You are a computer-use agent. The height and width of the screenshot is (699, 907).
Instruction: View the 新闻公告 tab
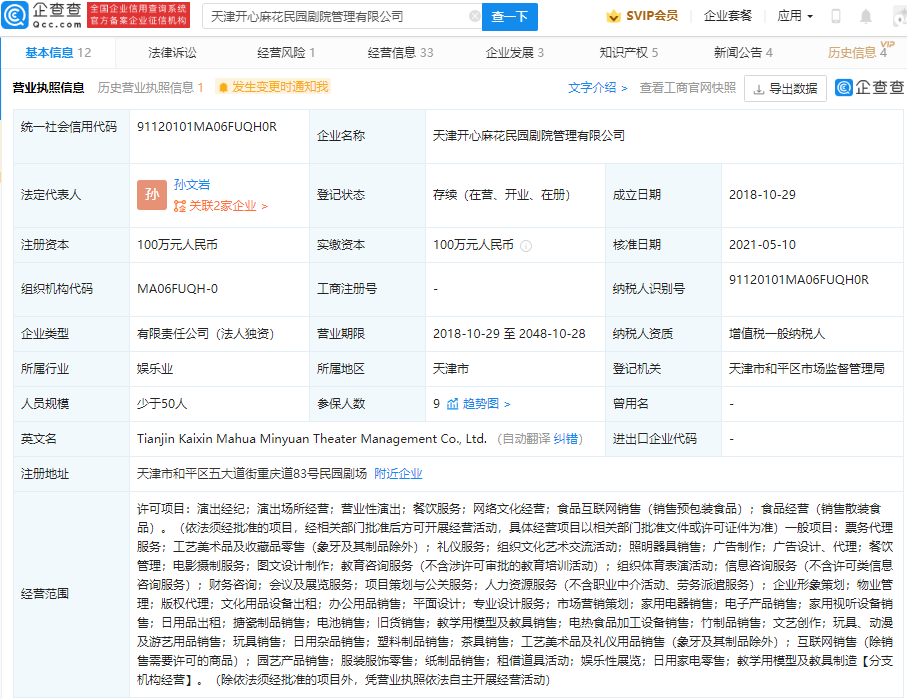click(x=743, y=53)
